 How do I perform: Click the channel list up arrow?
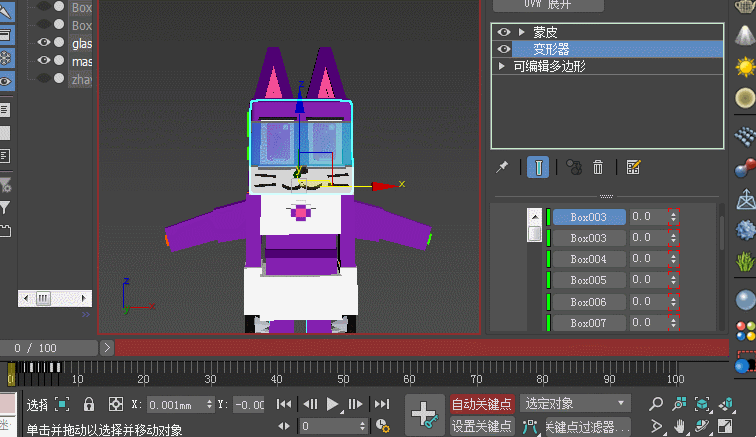tap(535, 217)
